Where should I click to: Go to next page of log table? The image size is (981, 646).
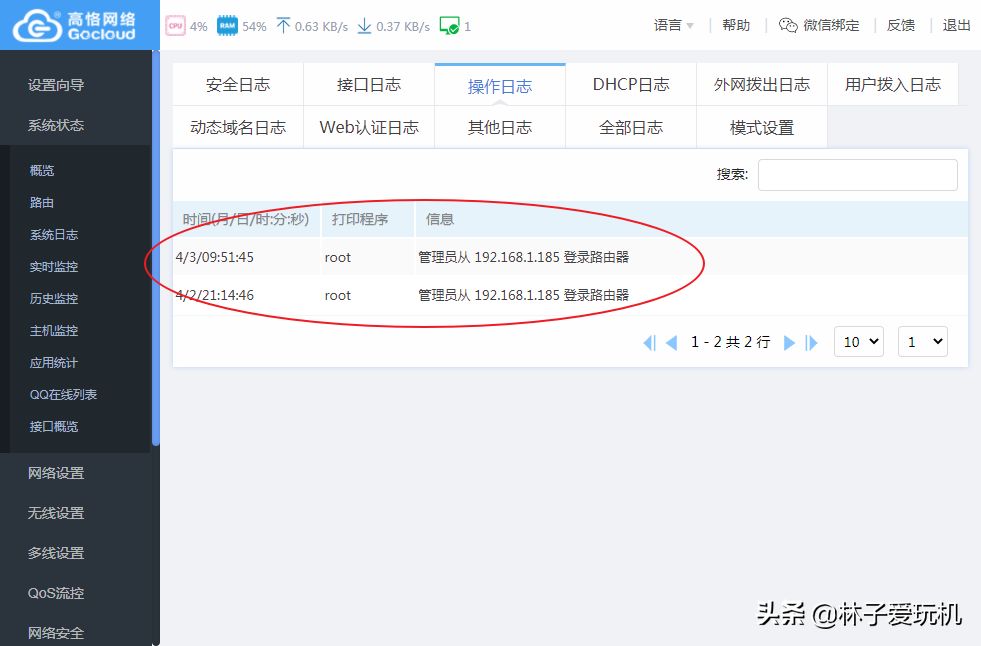pos(790,343)
